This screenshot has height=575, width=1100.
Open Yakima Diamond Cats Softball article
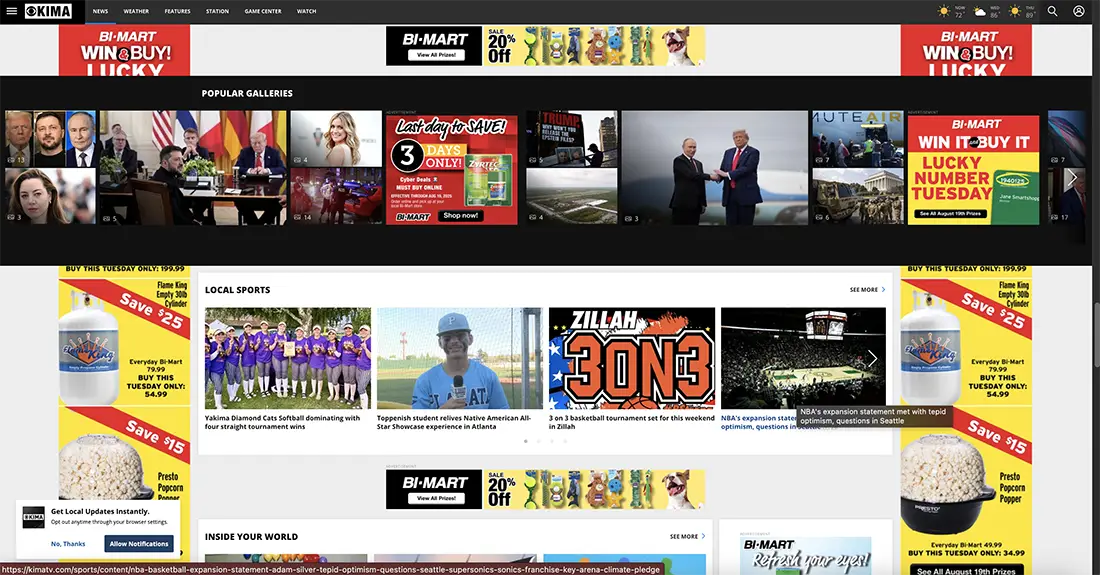pyautogui.click(x=282, y=422)
